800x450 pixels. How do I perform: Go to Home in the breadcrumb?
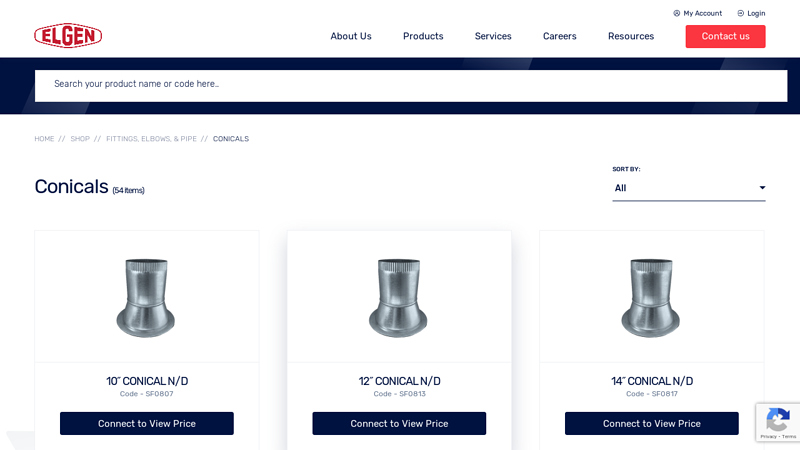pos(44,139)
